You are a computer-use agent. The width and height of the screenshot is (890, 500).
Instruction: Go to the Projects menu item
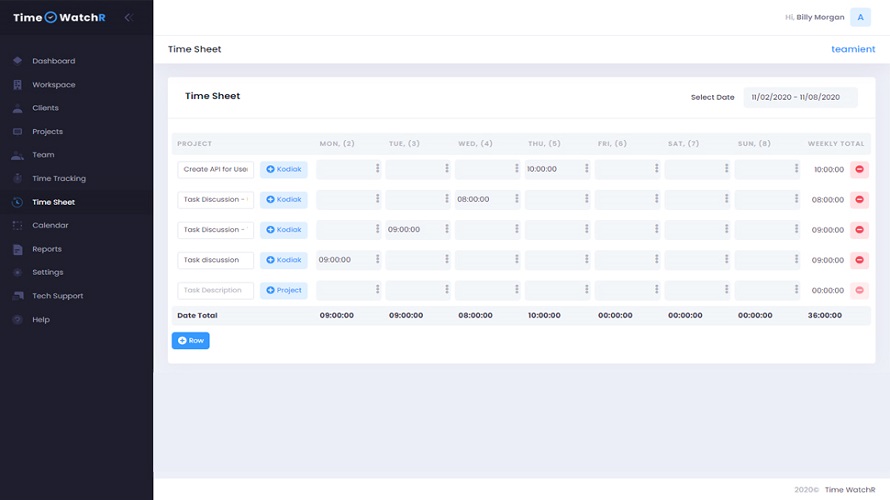click(47, 131)
